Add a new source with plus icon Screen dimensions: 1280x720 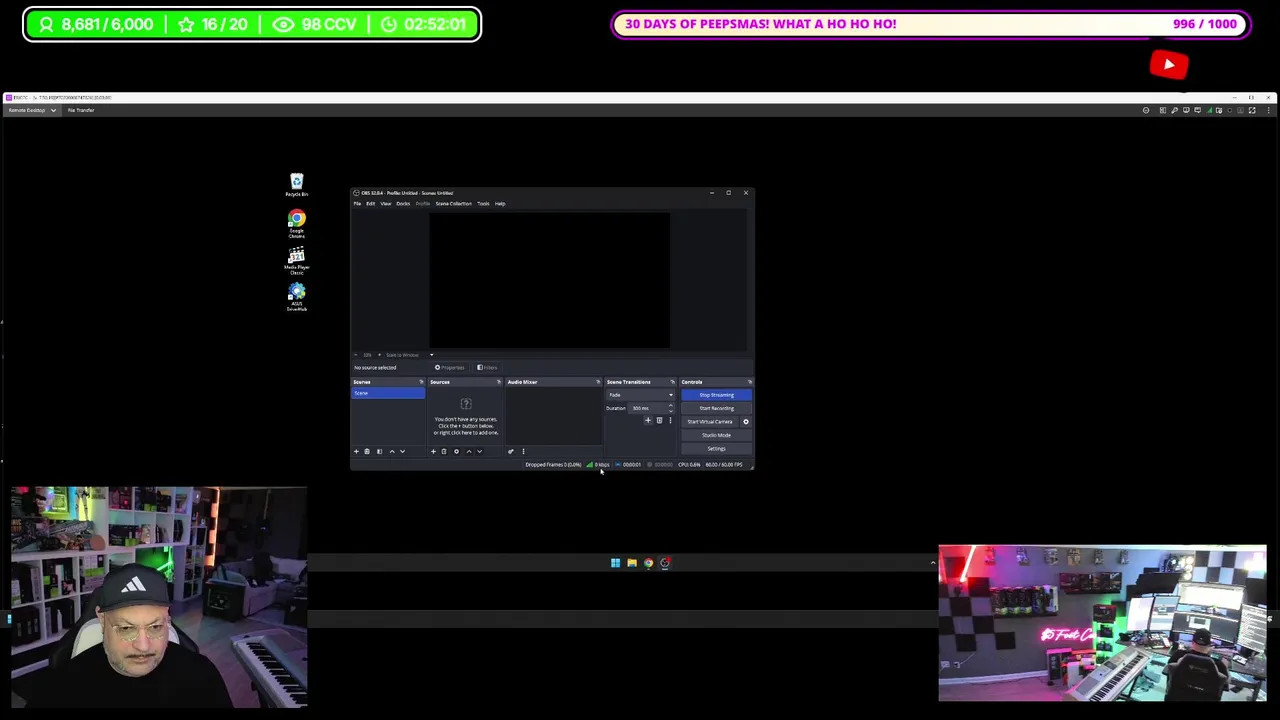point(433,451)
